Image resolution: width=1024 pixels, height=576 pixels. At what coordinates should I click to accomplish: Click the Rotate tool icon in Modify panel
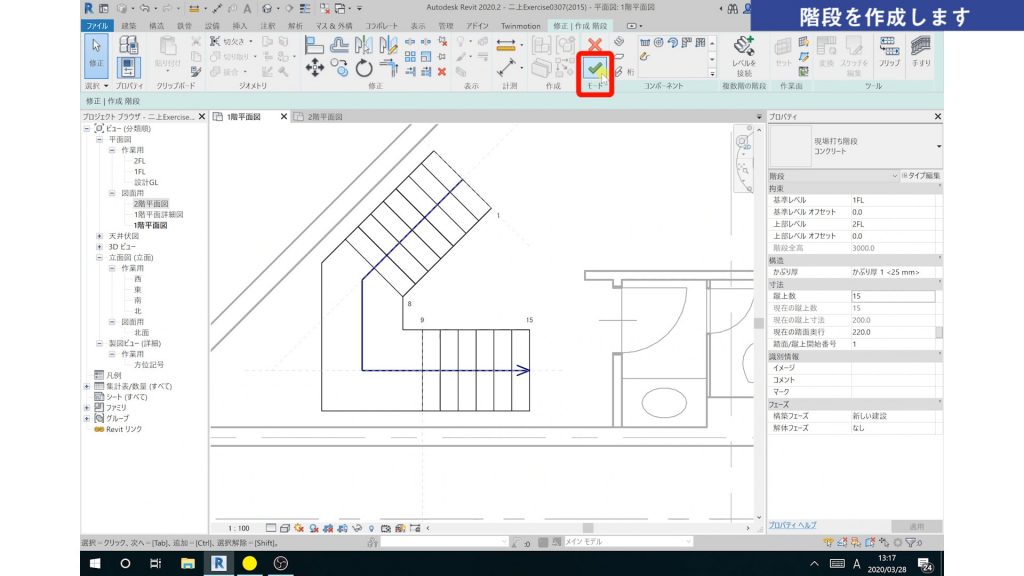(x=364, y=68)
